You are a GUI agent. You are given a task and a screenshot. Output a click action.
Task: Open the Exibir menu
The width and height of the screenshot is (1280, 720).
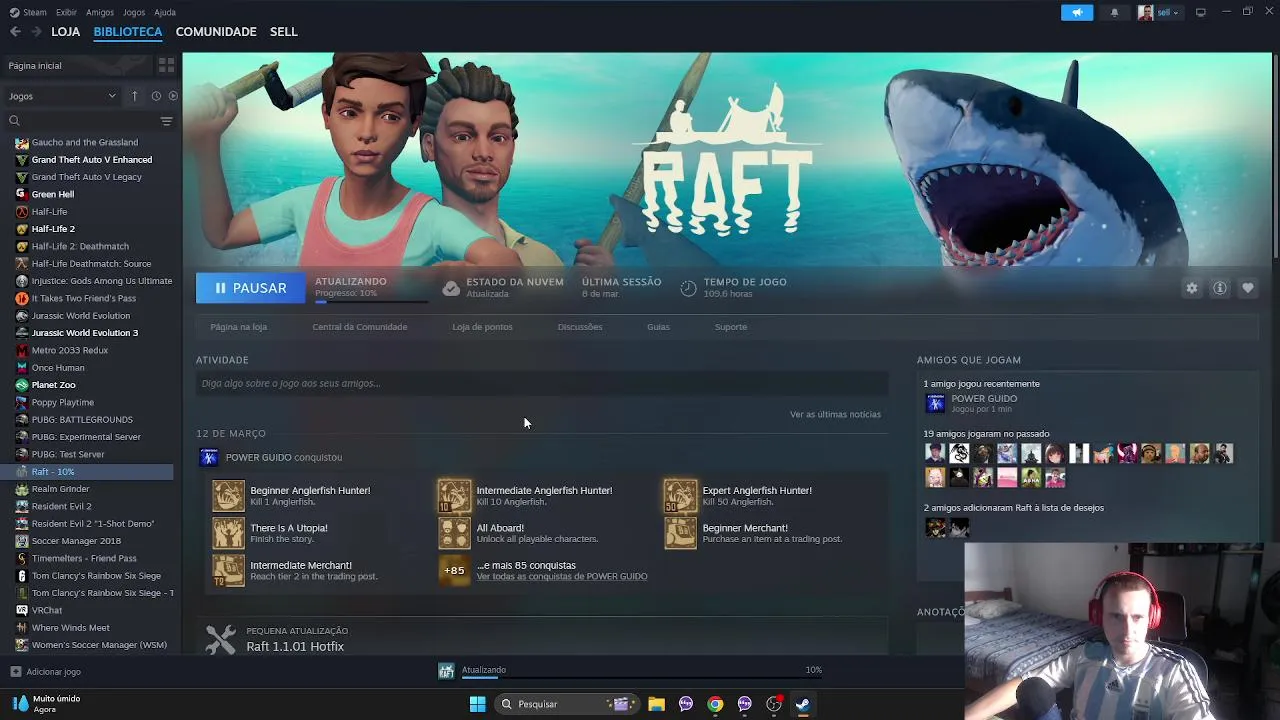(x=66, y=12)
